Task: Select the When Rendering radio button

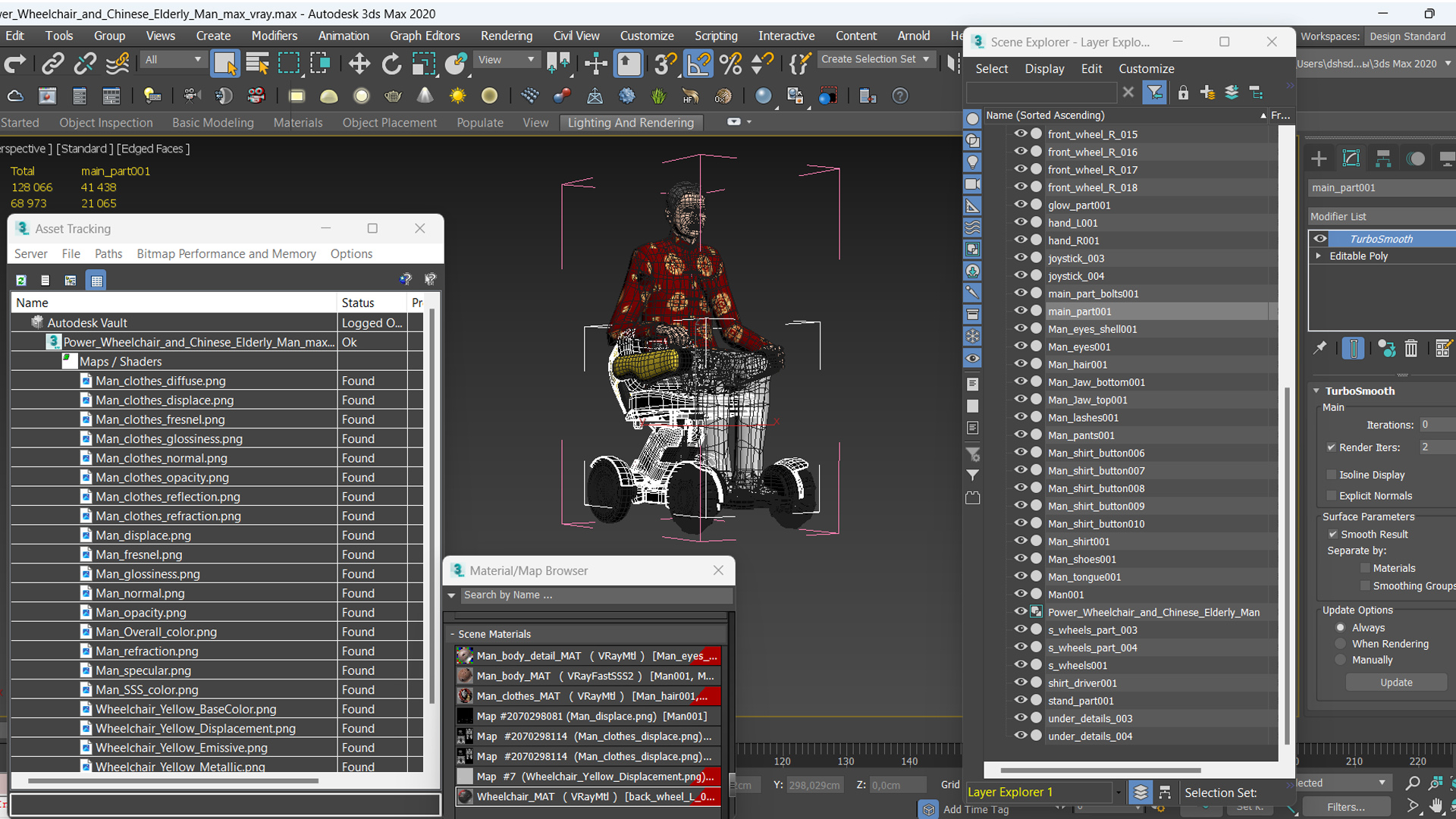Action: click(1341, 644)
